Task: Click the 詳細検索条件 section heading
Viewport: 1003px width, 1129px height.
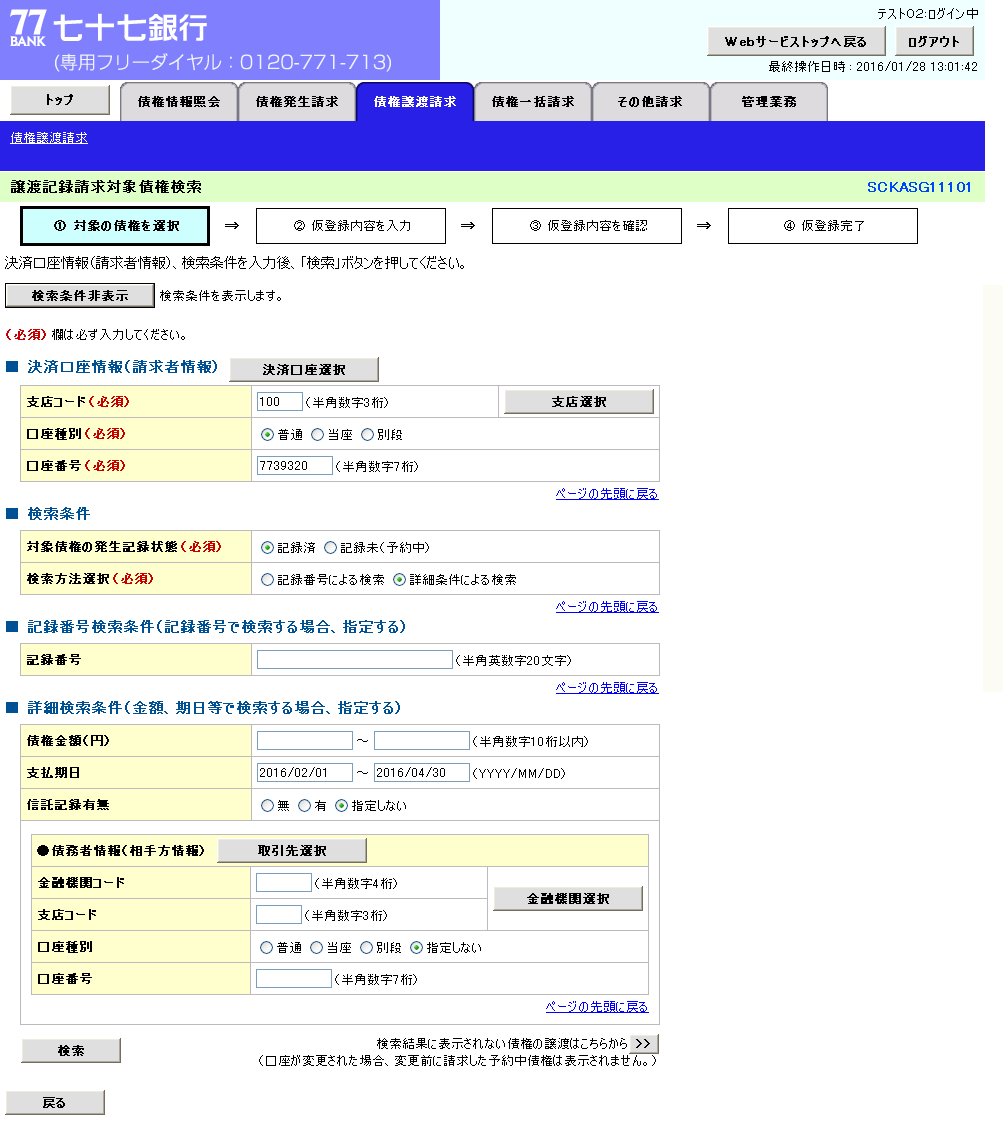Action: coord(215,708)
